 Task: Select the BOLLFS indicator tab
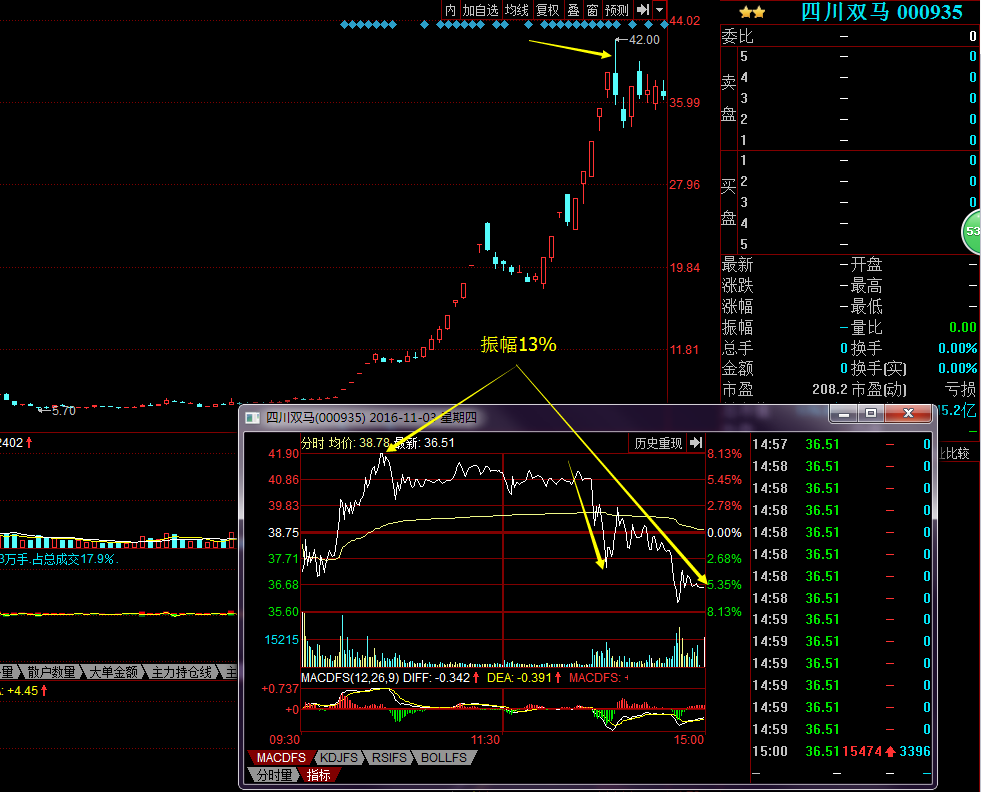(x=444, y=758)
